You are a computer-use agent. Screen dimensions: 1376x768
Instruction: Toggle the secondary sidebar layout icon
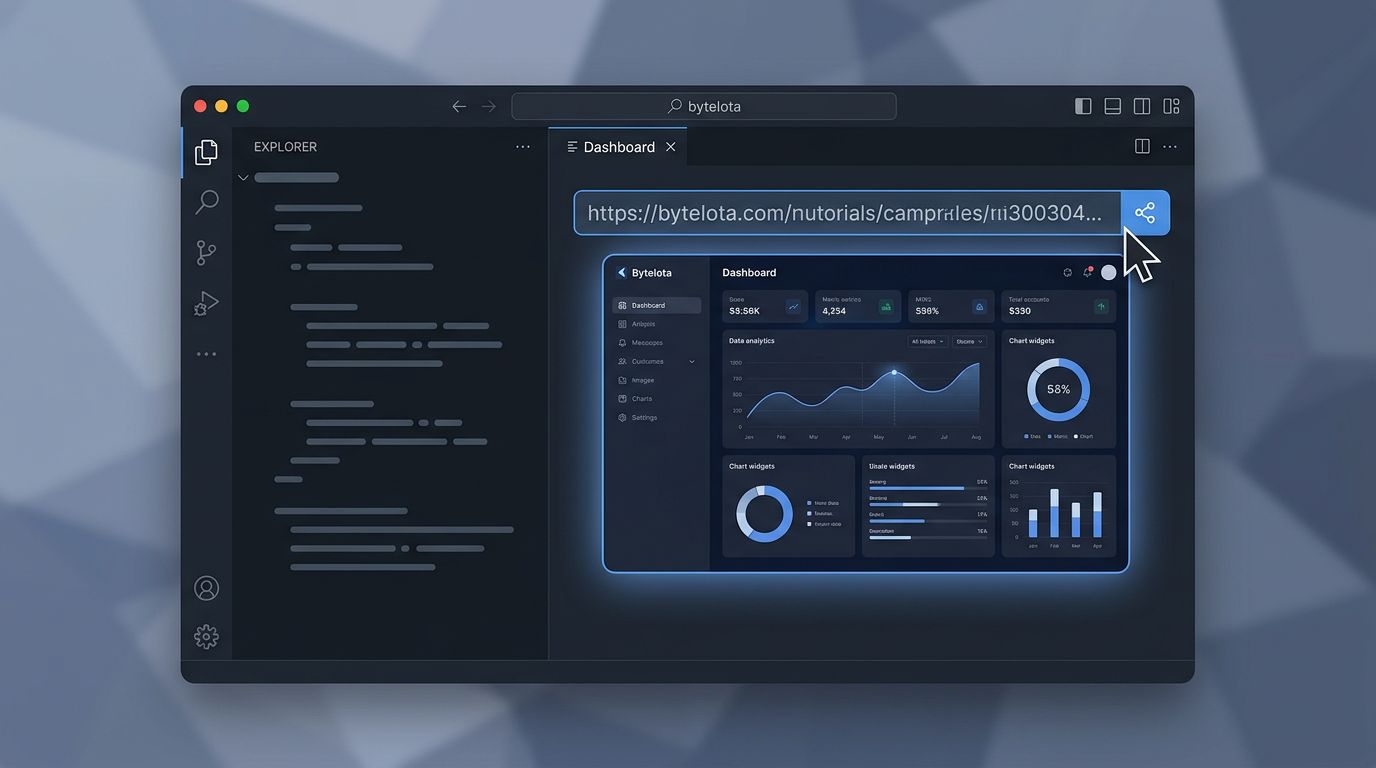[1142, 106]
